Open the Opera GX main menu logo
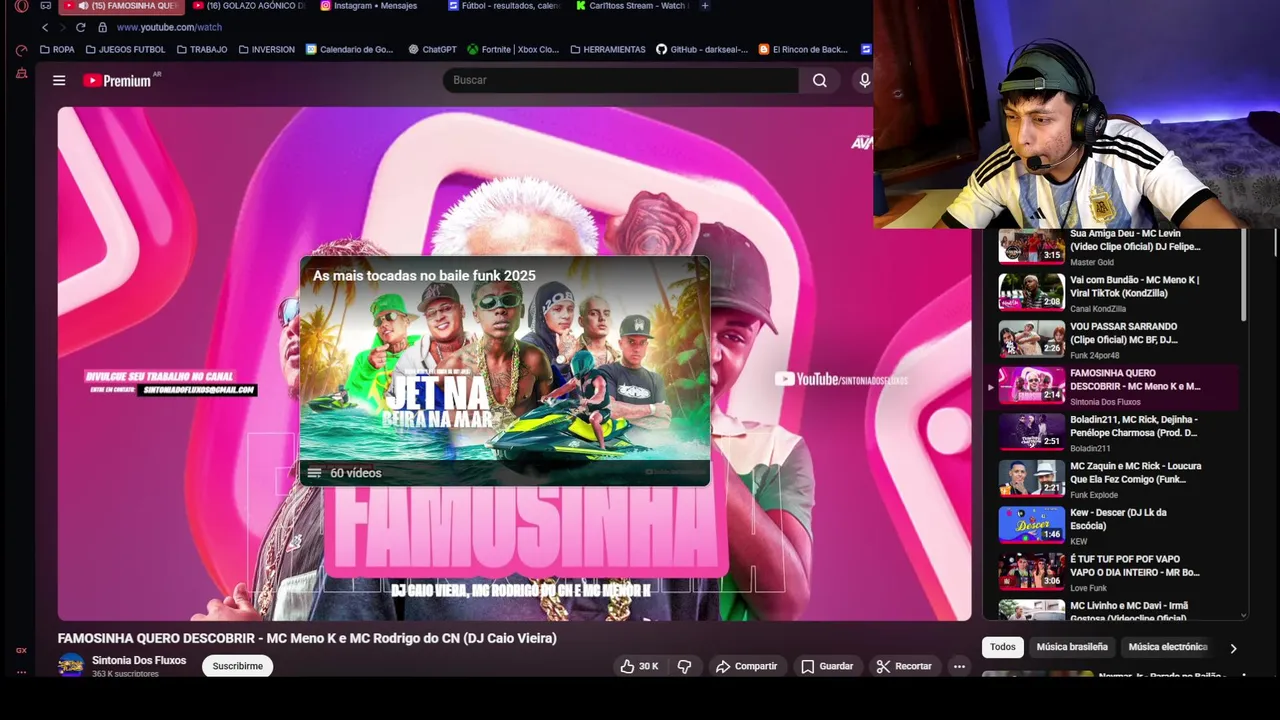The image size is (1280, 720). coord(21,6)
